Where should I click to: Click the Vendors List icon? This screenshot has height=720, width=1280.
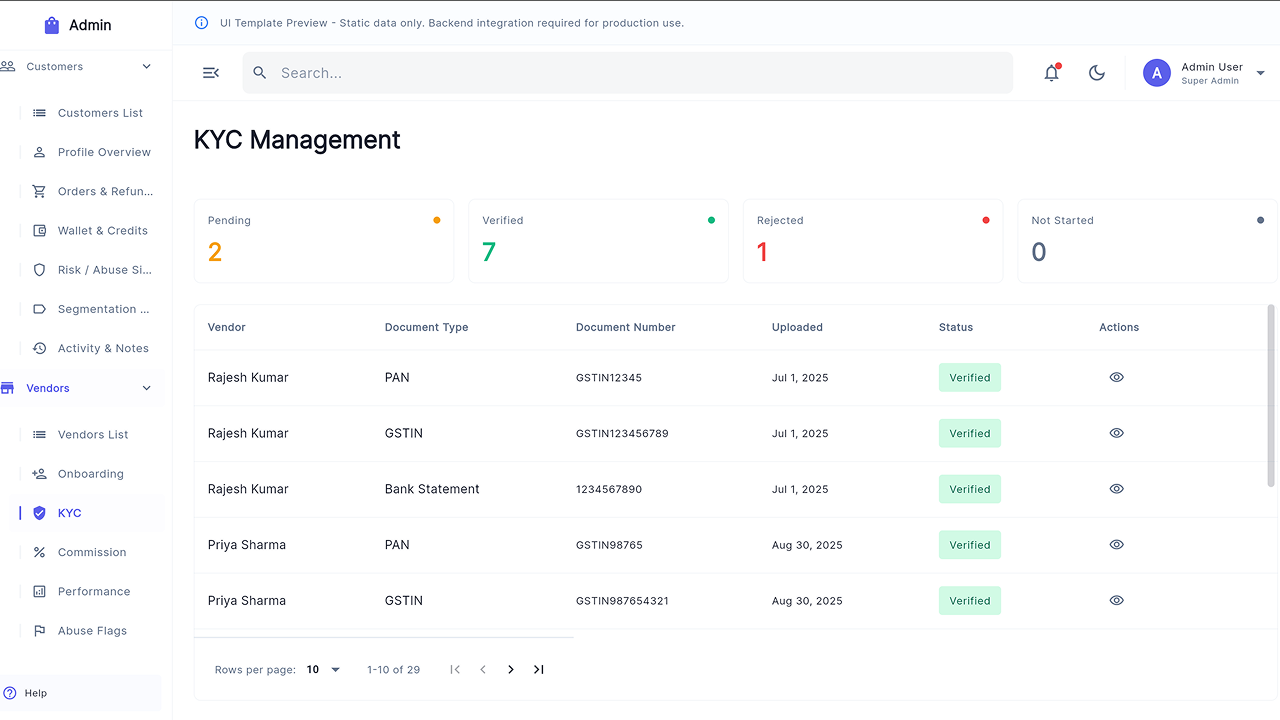[40, 435]
